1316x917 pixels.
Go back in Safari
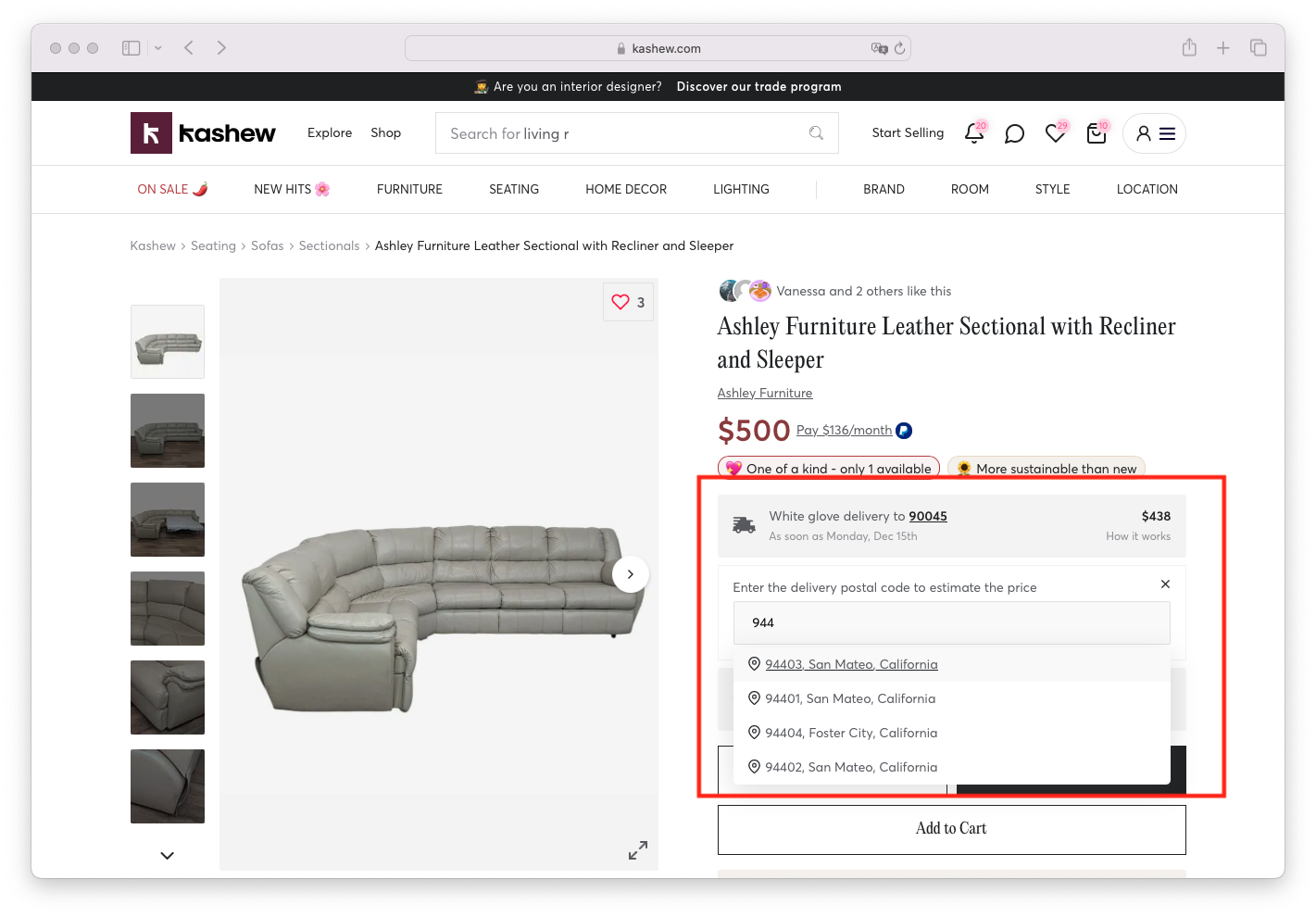click(189, 48)
